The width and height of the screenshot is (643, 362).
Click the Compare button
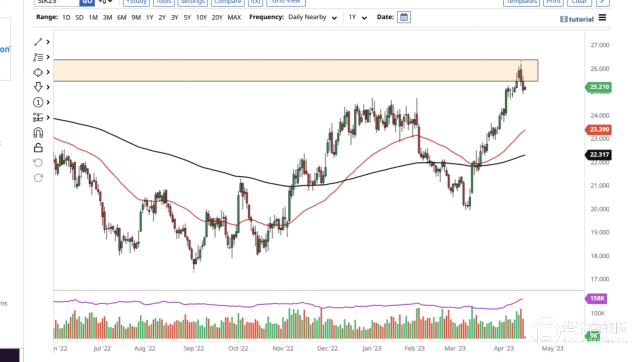228,2
